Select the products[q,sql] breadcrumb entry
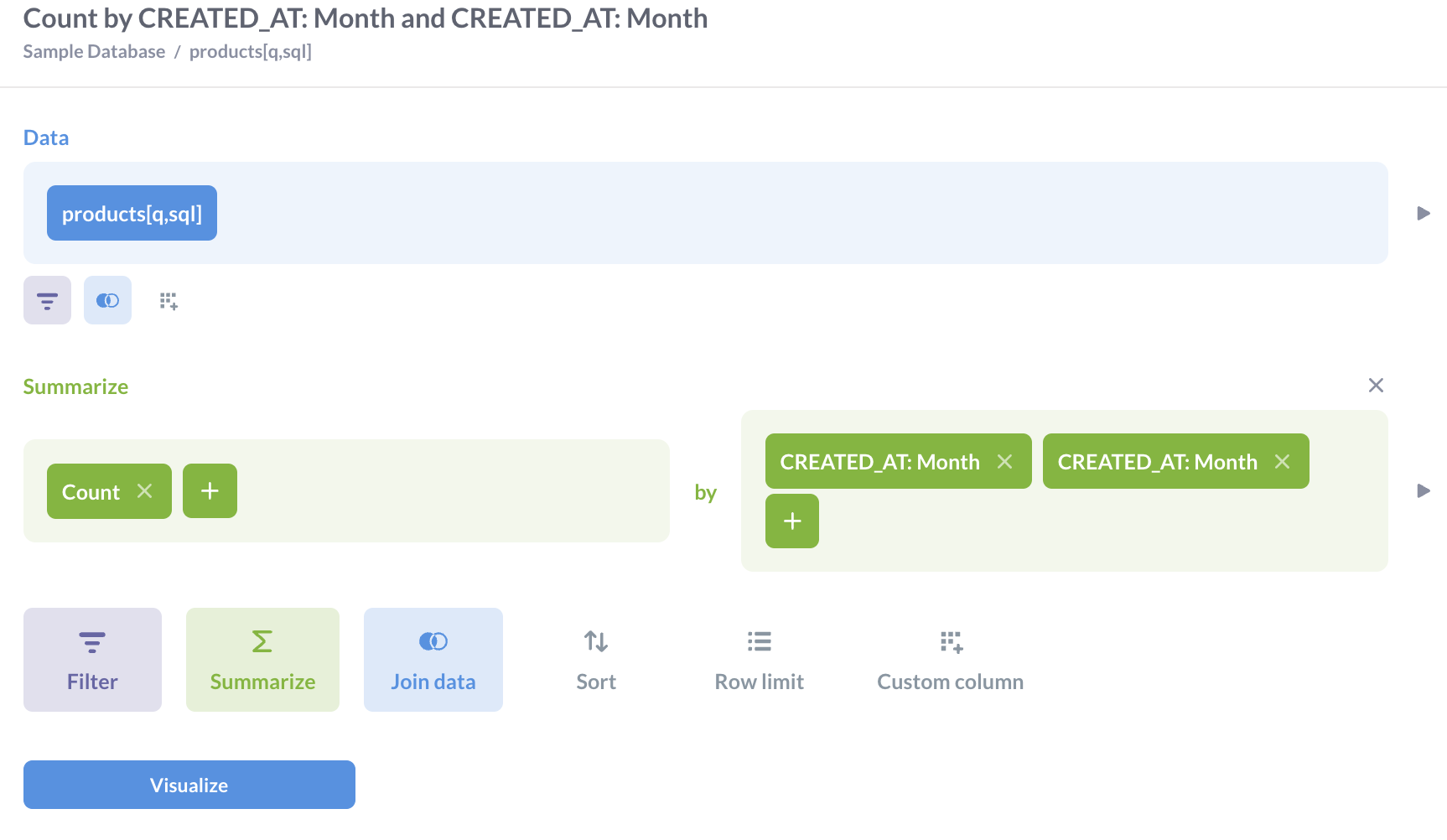The image size is (1447, 840). (250, 51)
